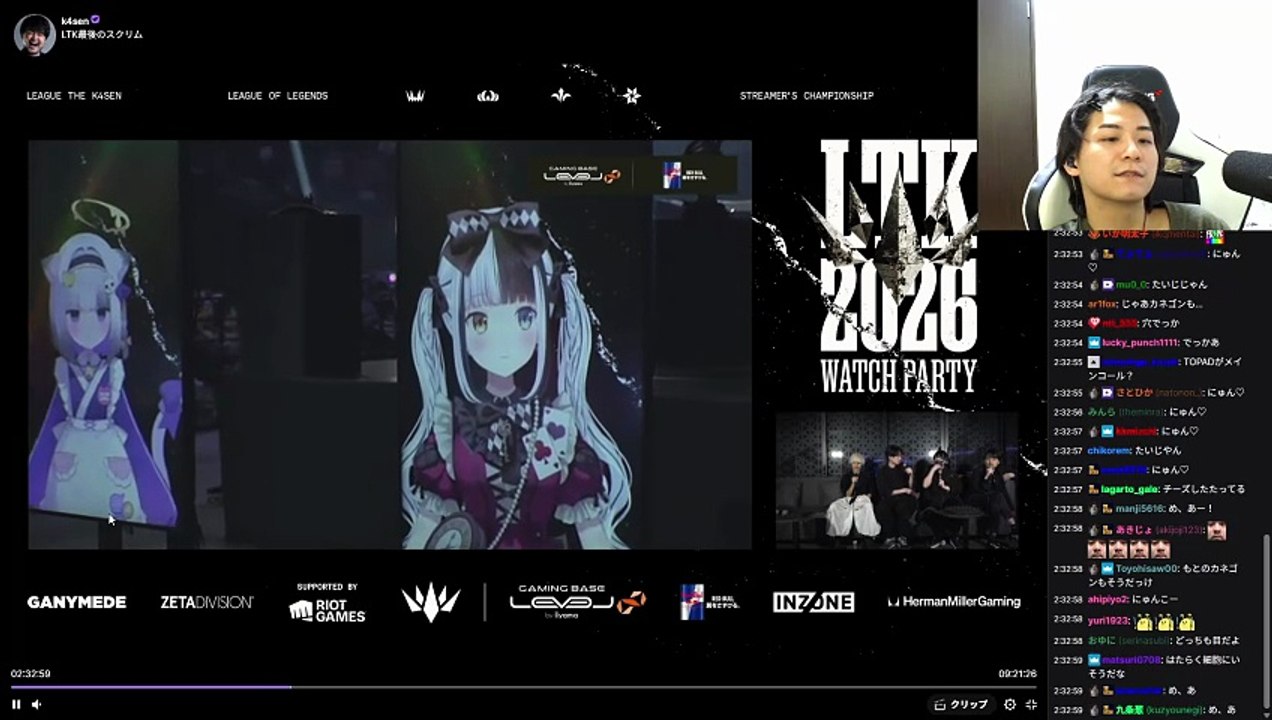Screen dimensions: 1272x720
Task: Click the bottom LEVEL∞ Gaming Base logo
Action: pyautogui.click(x=578, y=601)
